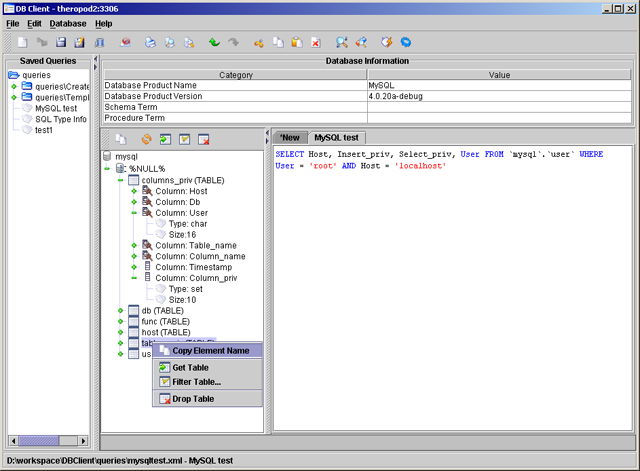Click the Category column header

coord(236,75)
